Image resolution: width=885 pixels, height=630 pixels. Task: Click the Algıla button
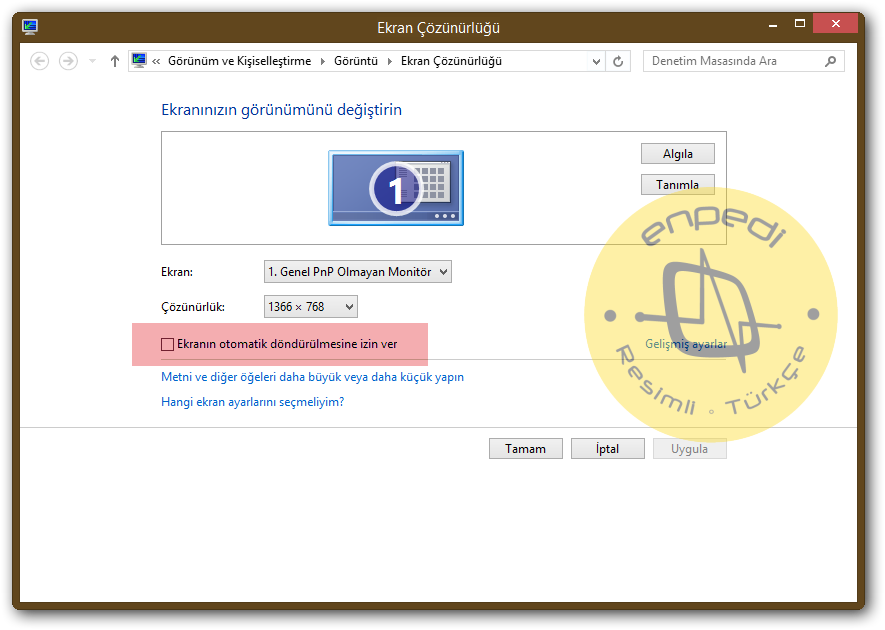tap(677, 154)
